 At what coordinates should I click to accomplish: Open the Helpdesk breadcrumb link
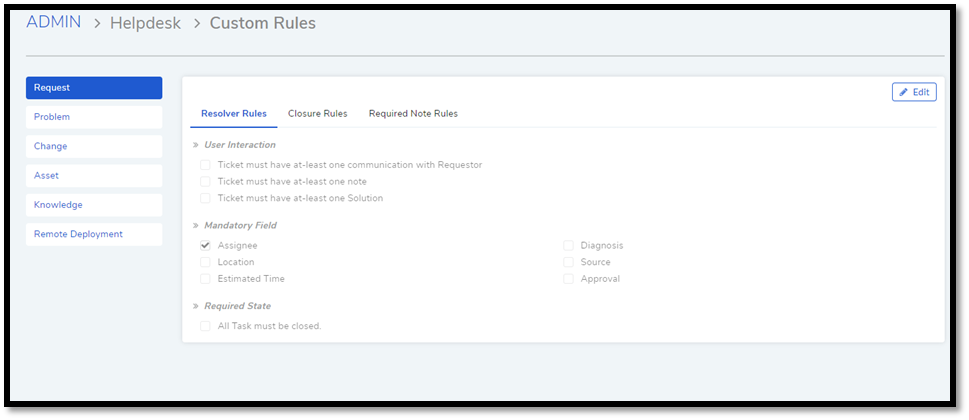(146, 23)
